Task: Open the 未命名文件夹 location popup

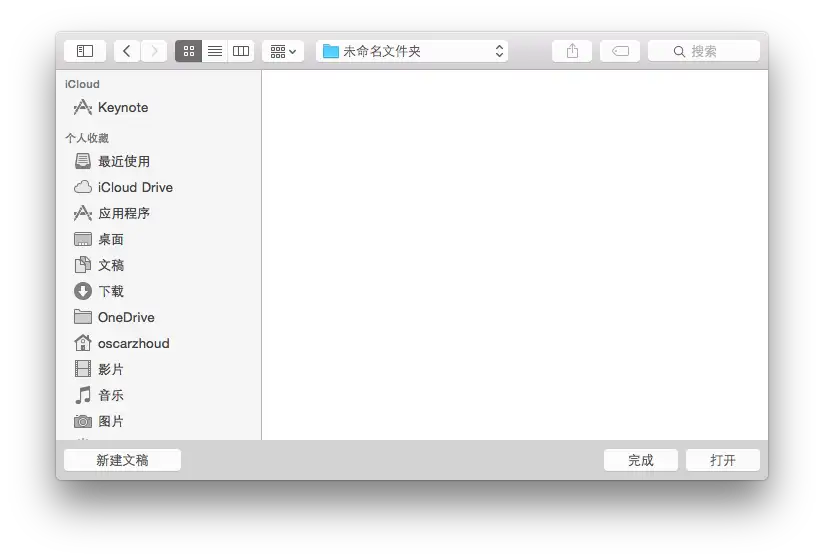Action: tap(412, 51)
